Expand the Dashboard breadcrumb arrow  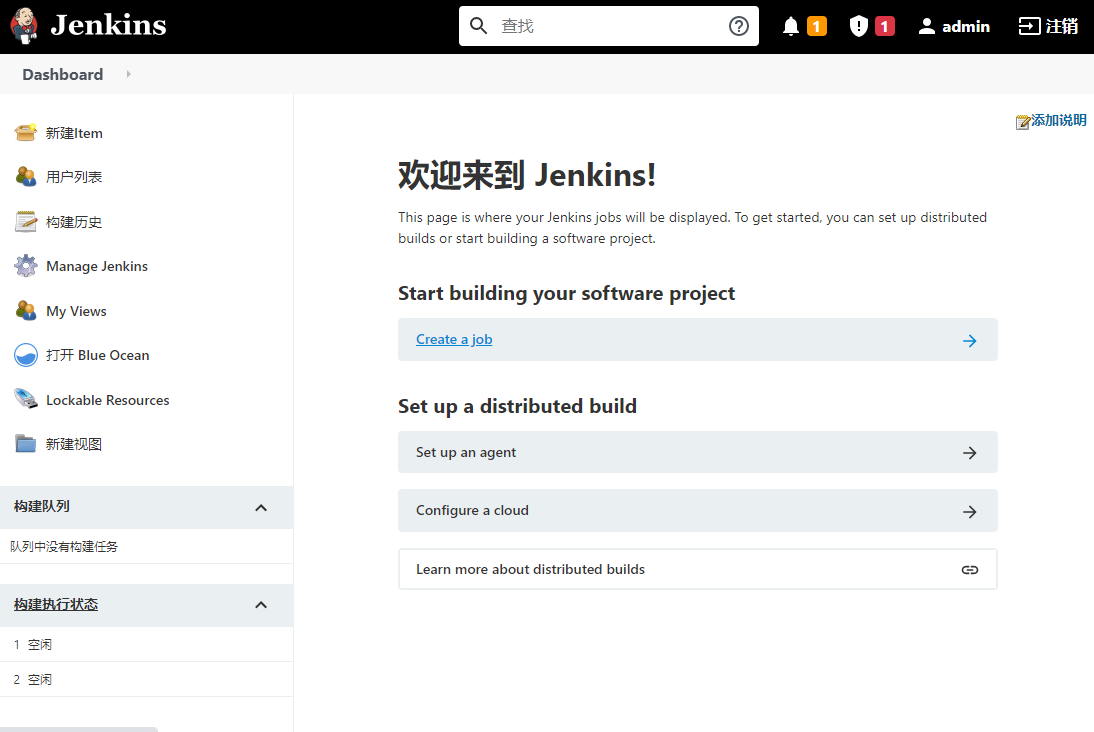coord(128,74)
